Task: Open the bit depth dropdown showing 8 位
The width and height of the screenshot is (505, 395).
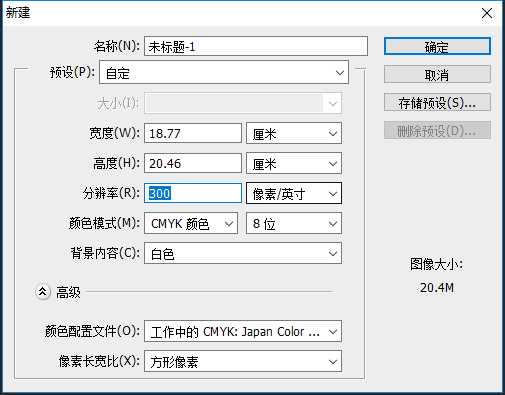Action: click(x=294, y=223)
